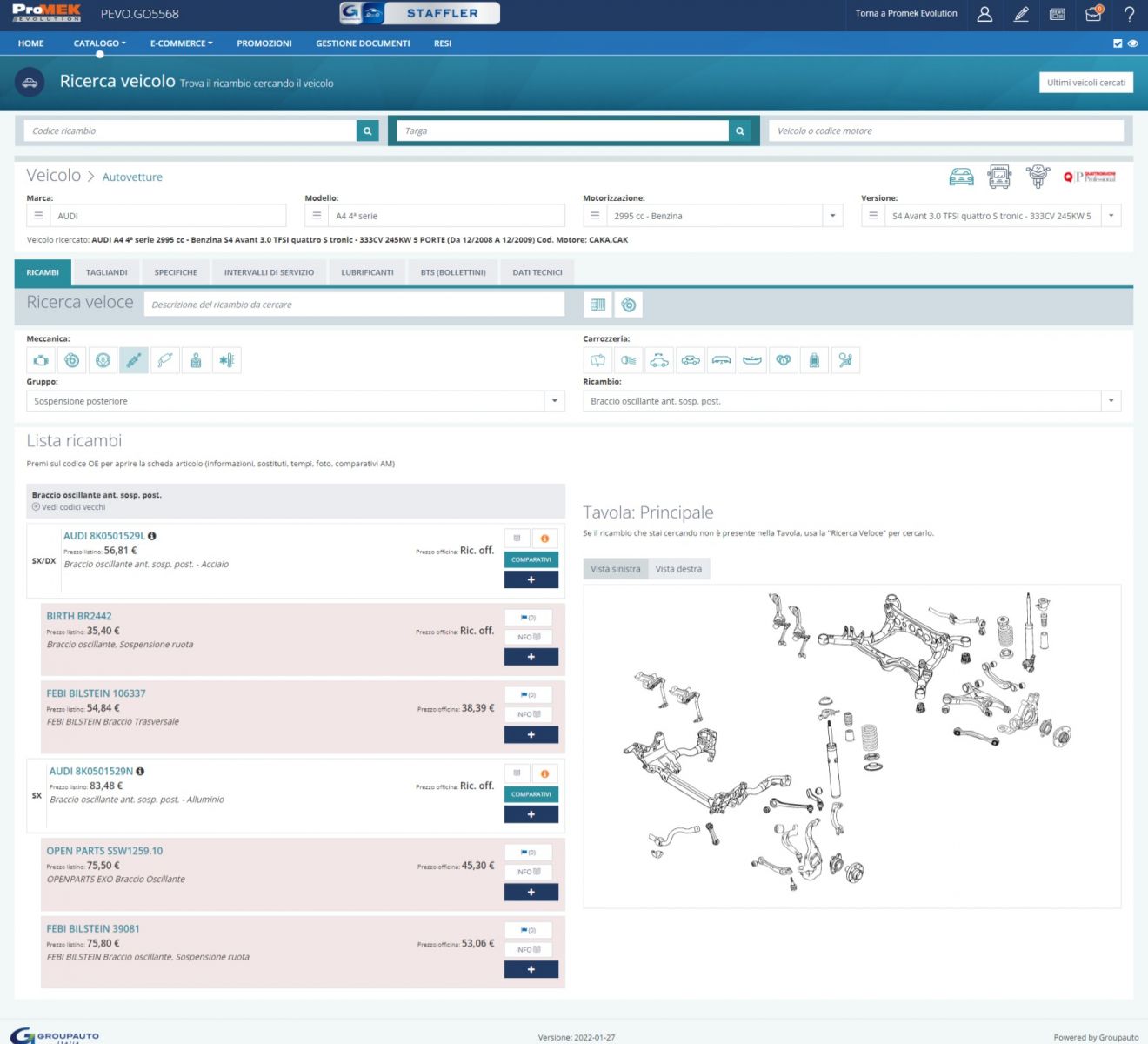Open orange info button for AUDI 8K0501529N
The image size is (1148, 1044).
tap(544, 773)
